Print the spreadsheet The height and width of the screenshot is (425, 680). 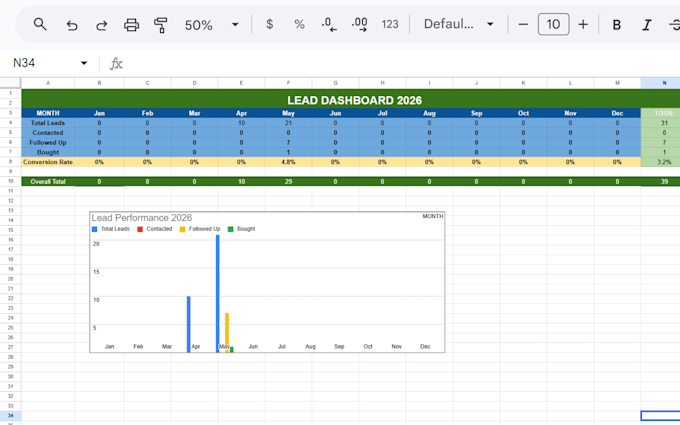pos(131,25)
